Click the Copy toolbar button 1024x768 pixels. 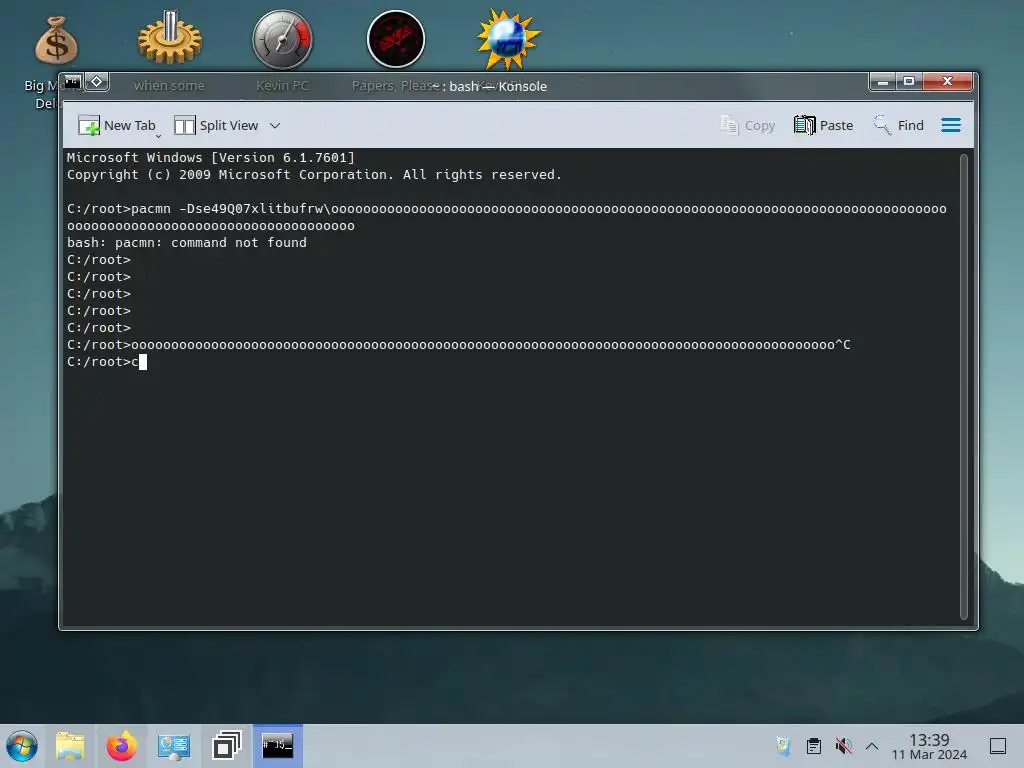point(748,125)
